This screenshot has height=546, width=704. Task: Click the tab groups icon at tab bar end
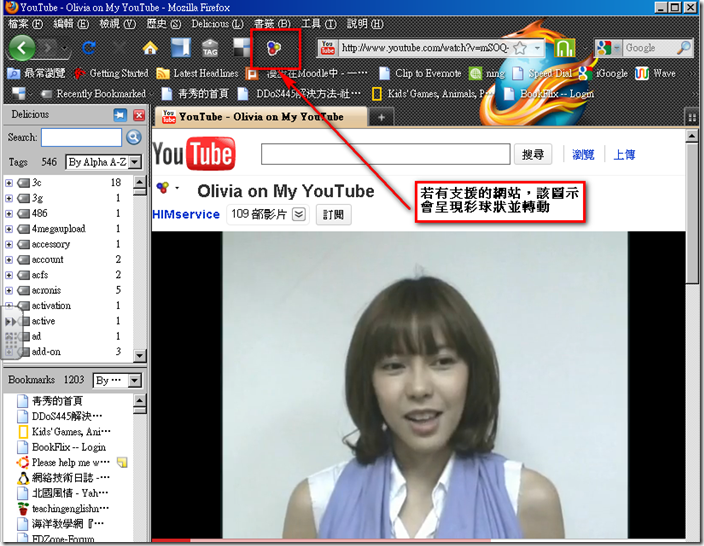pos(692,118)
